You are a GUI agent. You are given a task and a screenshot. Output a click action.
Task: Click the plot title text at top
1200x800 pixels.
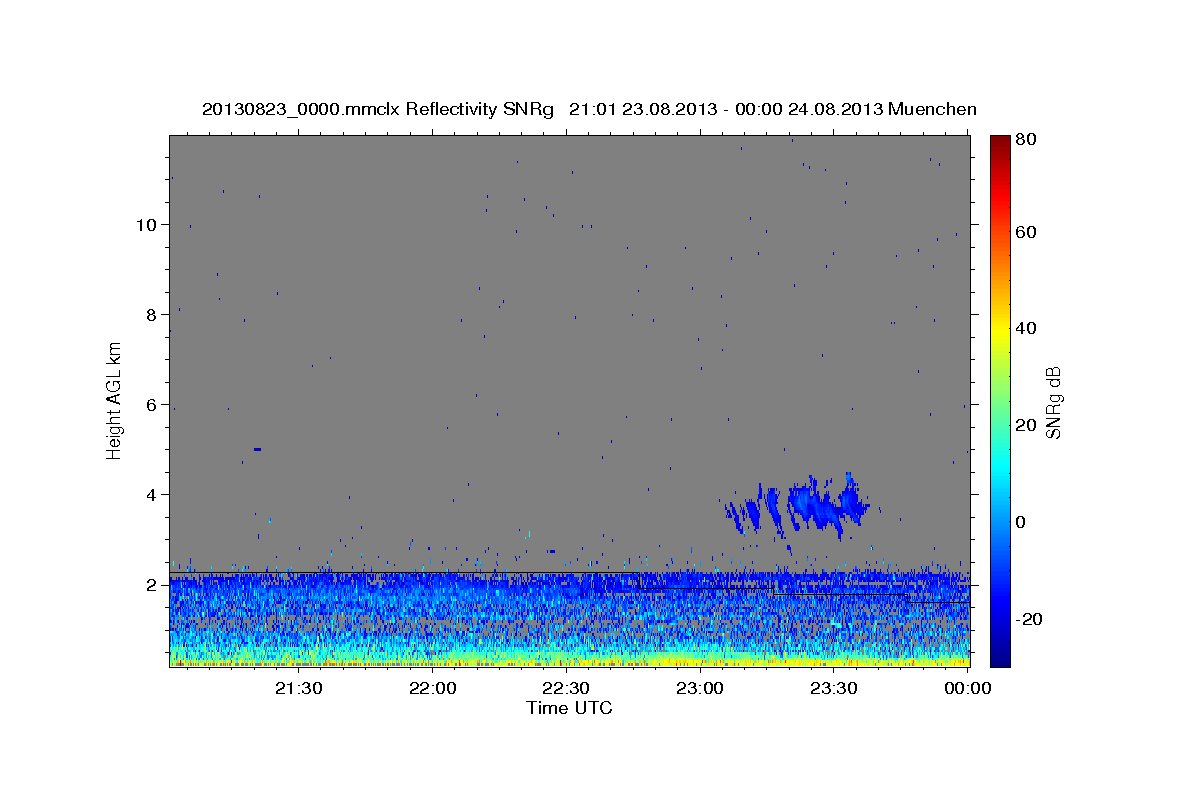[589, 109]
